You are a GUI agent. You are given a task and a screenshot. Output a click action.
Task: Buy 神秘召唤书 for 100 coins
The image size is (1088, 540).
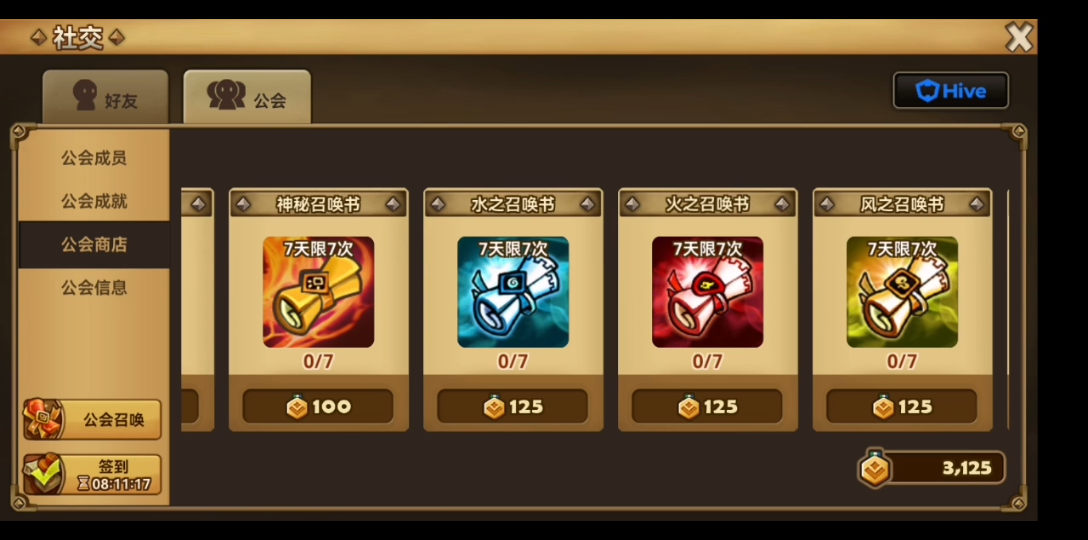click(x=318, y=407)
